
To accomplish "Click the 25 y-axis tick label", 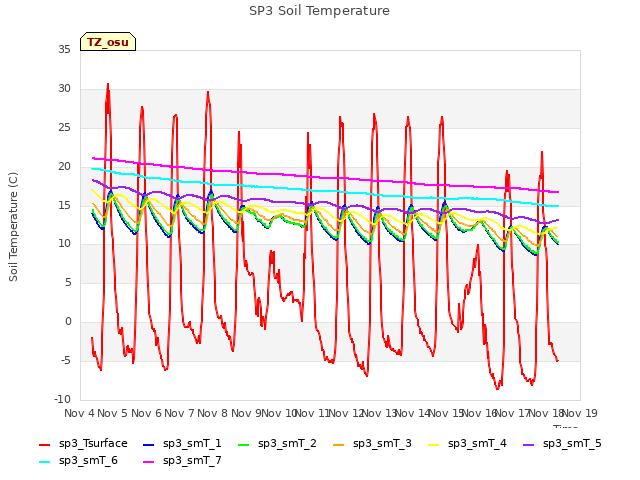I will coord(64,128).
